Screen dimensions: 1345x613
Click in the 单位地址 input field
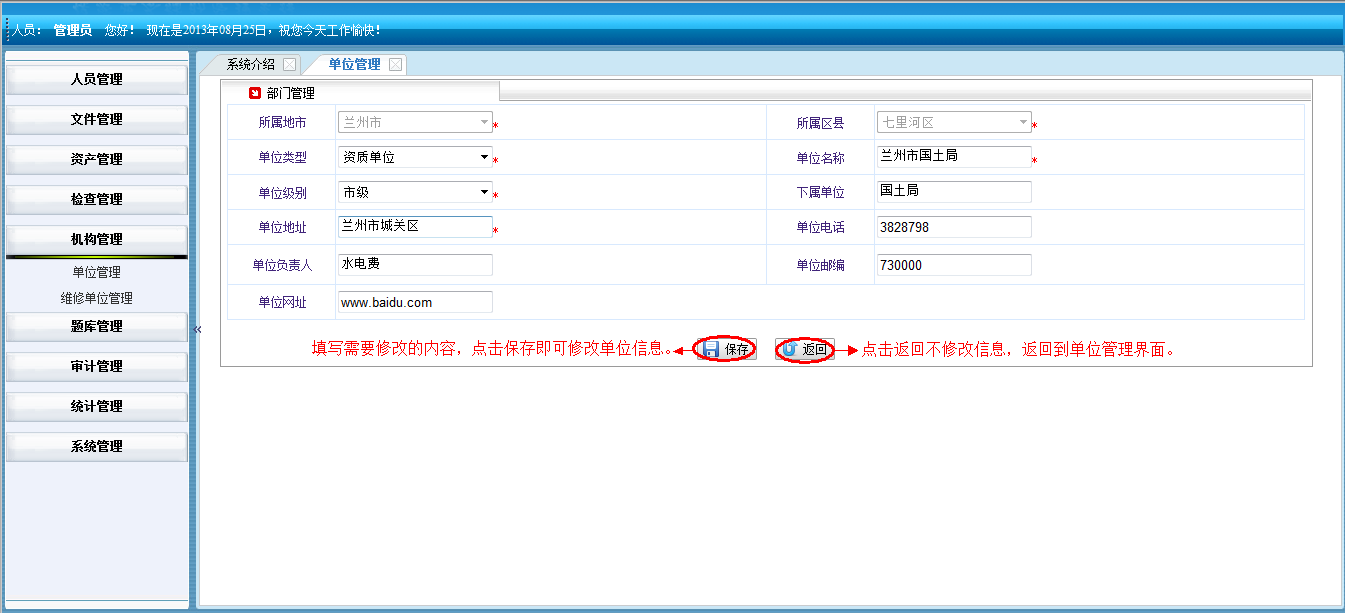415,227
